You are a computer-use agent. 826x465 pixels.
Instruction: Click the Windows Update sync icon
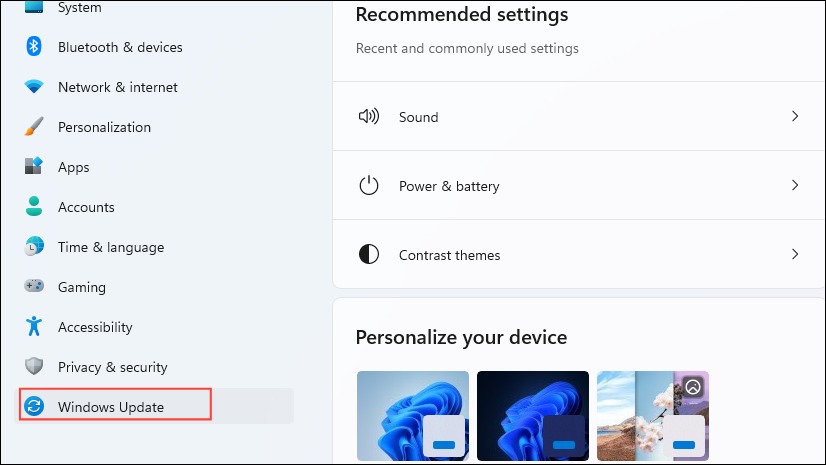coord(34,406)
